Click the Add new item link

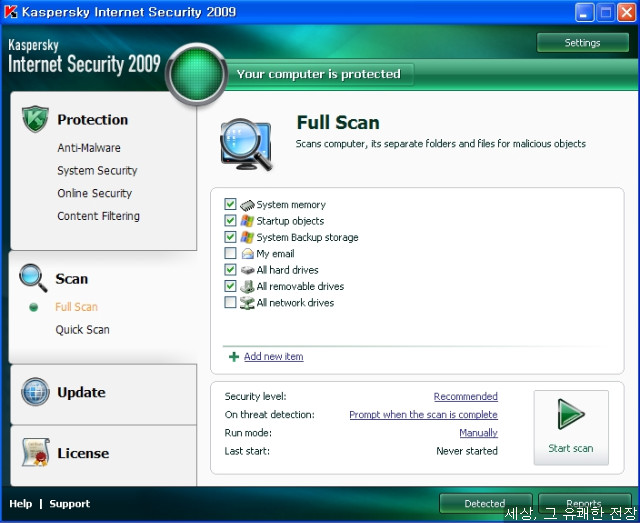tap(273, 356)
